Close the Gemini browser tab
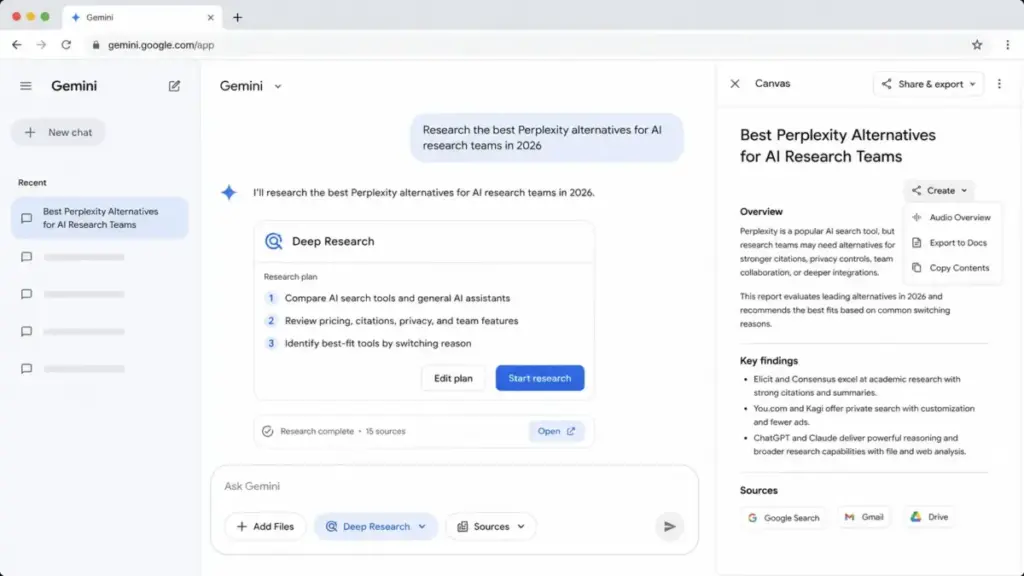 point(210,18)
